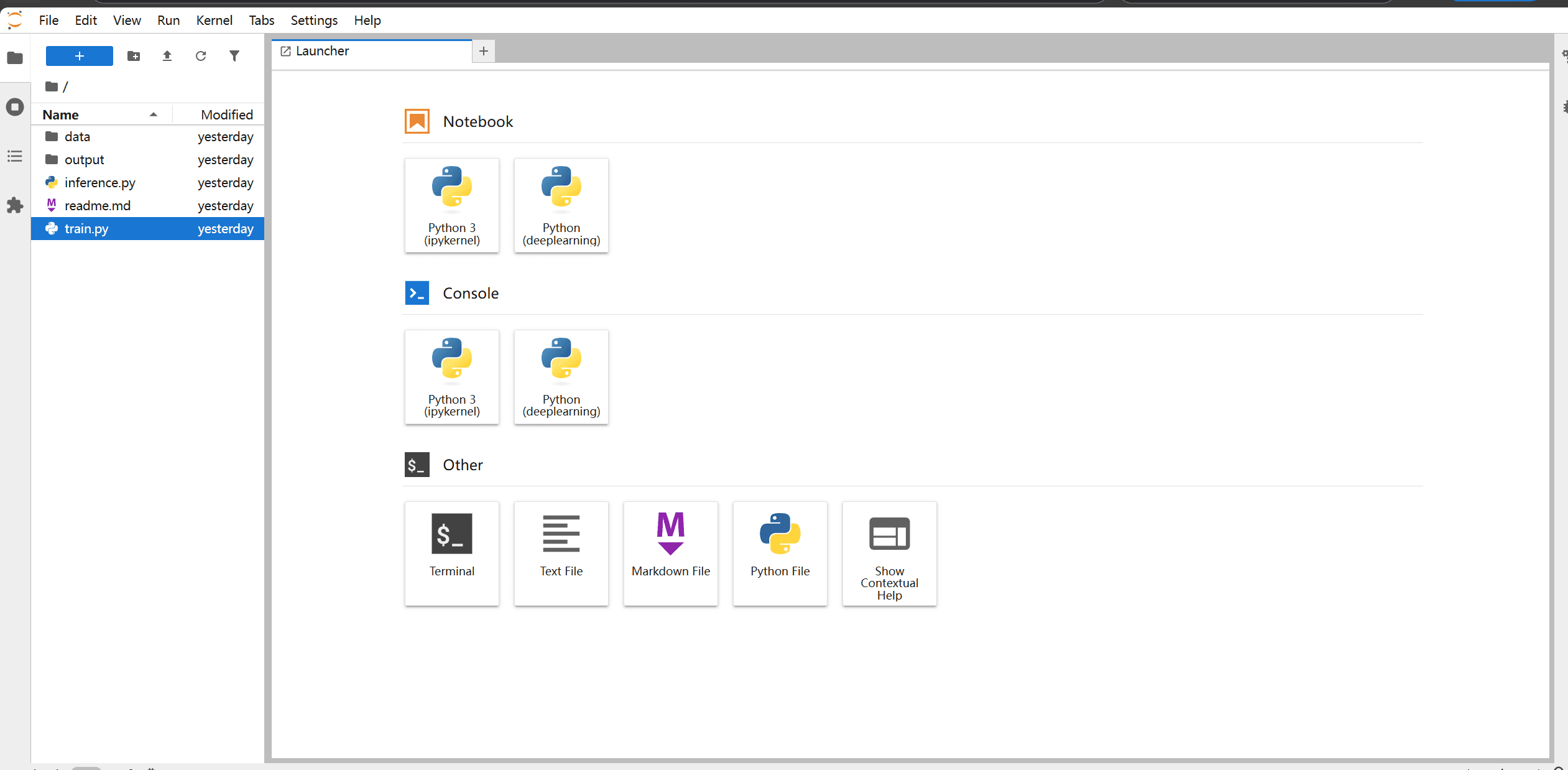The height and width of the screenshot is (770, 1568).
Task: Add a new tab with plus button
Action: click(x=484, y=51)
